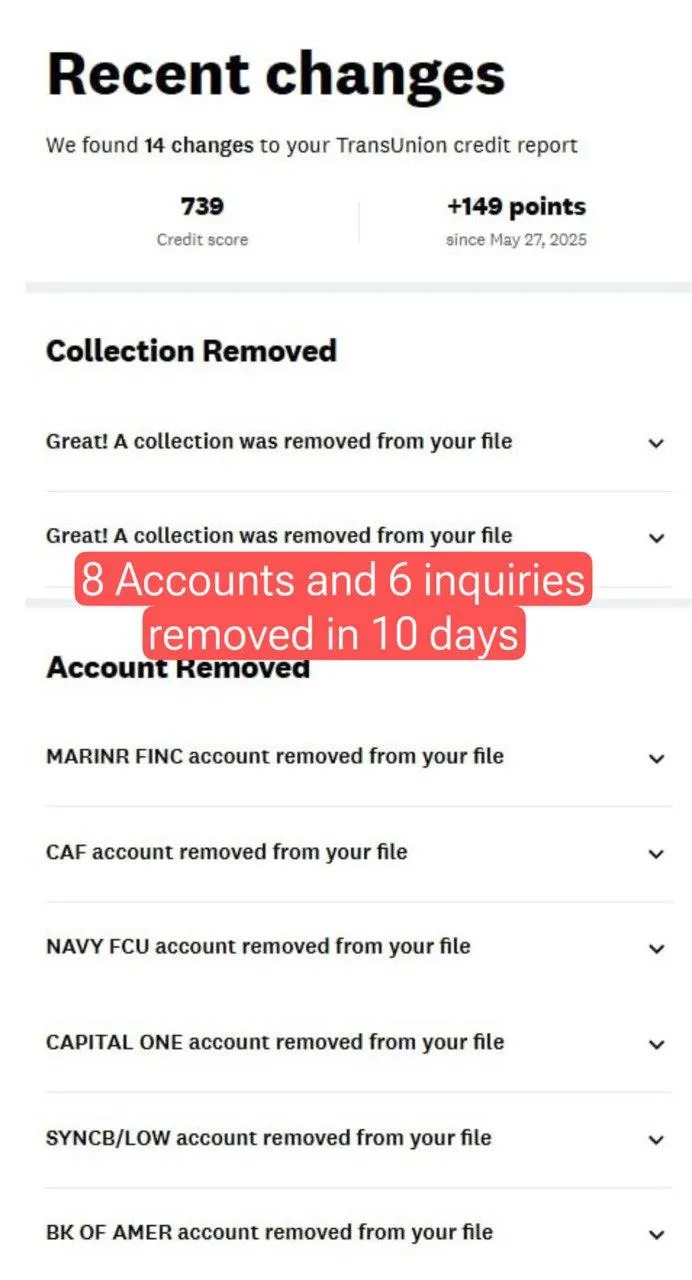The height and width of the screenshot is (1280, 692).
Task: Expand CAPITAL ONE account chevron
Action: (656, 1044)
